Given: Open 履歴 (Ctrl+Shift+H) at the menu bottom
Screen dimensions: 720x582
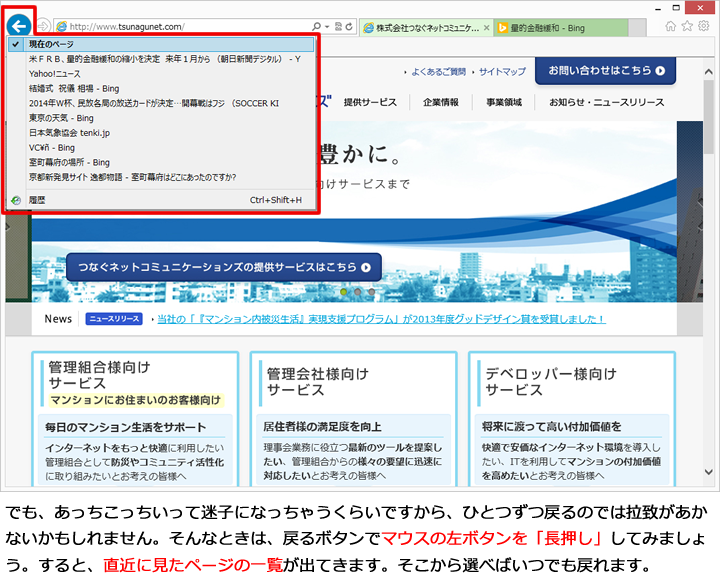Looking at the screenshot, I should [161, 200].
